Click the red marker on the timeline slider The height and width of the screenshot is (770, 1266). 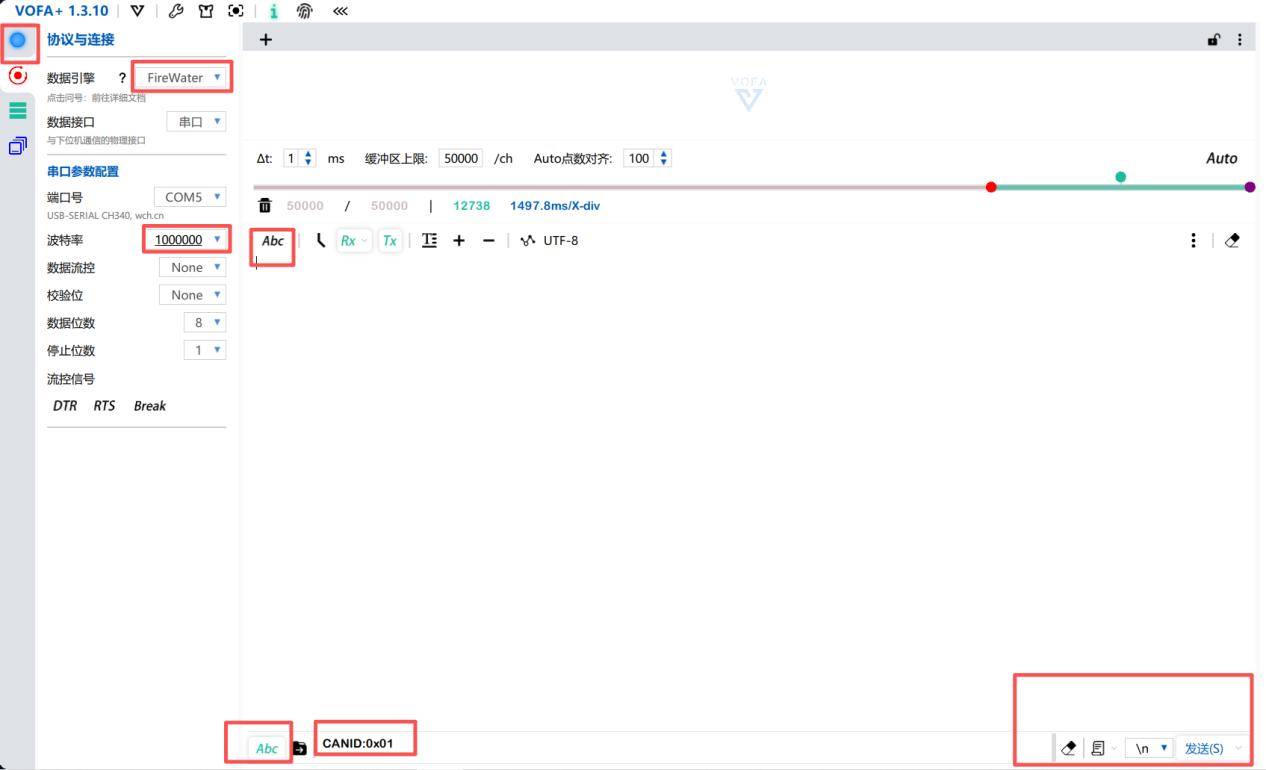click(x=991, y=187)
